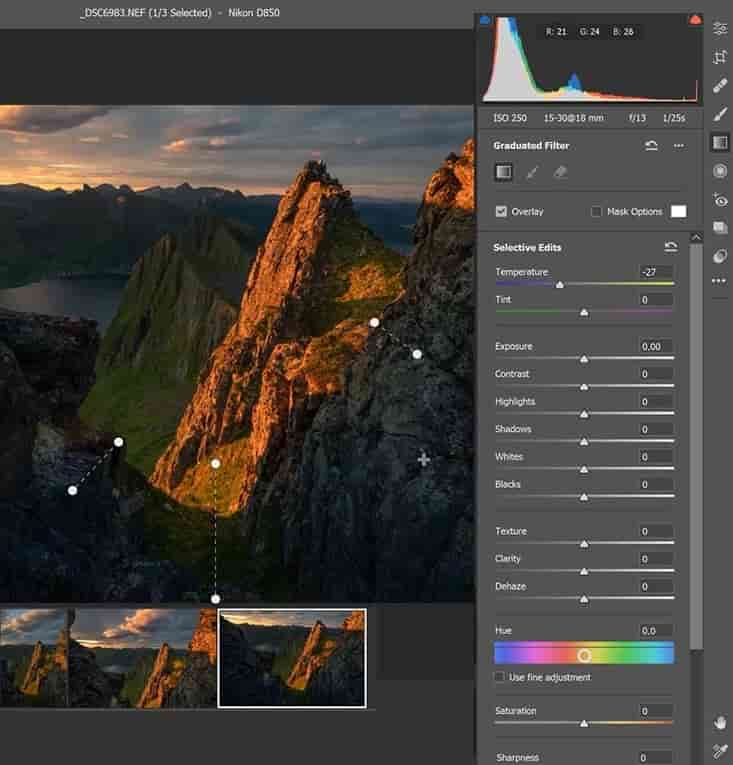
Task: Open the Edit adjustments panel icon
Action: [x=719, y=29]
